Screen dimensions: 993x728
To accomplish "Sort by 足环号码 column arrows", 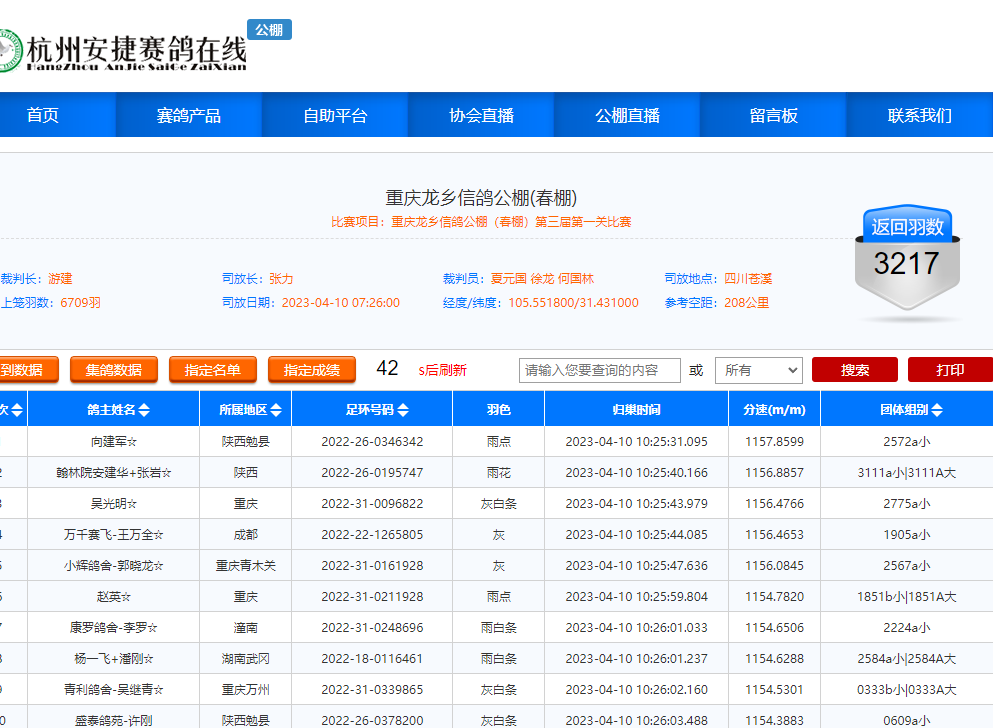I will click(402, 410).
